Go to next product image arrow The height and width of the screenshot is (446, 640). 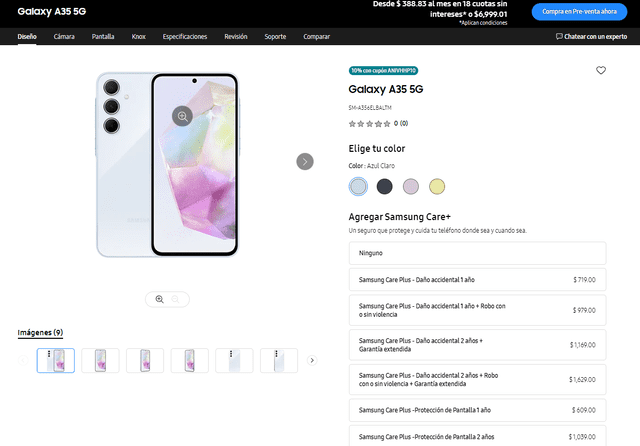pos(305,161)
